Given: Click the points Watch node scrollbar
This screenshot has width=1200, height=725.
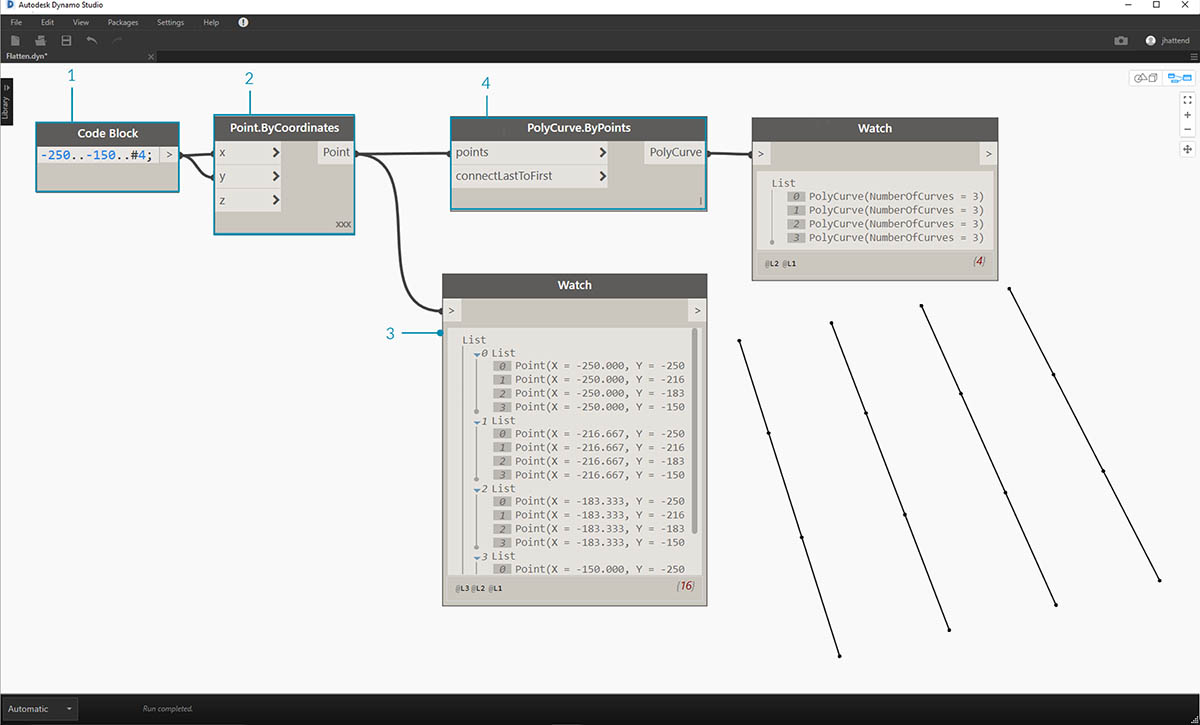Looking at the screenshot, I should (x=694, y=431).
